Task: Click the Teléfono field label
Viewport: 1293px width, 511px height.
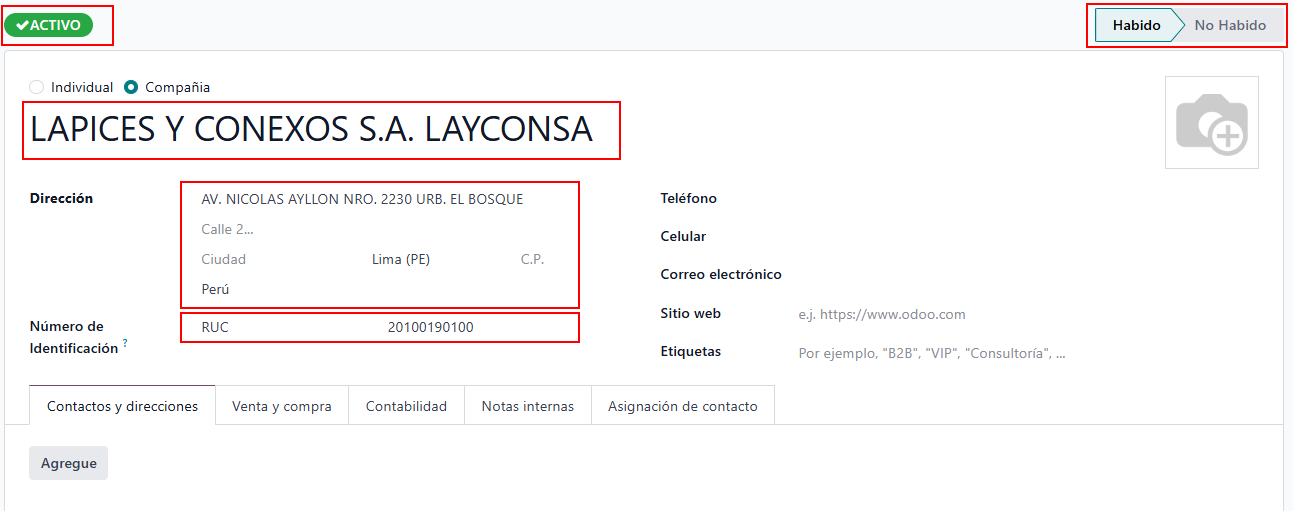Action: tap(689, 198)
